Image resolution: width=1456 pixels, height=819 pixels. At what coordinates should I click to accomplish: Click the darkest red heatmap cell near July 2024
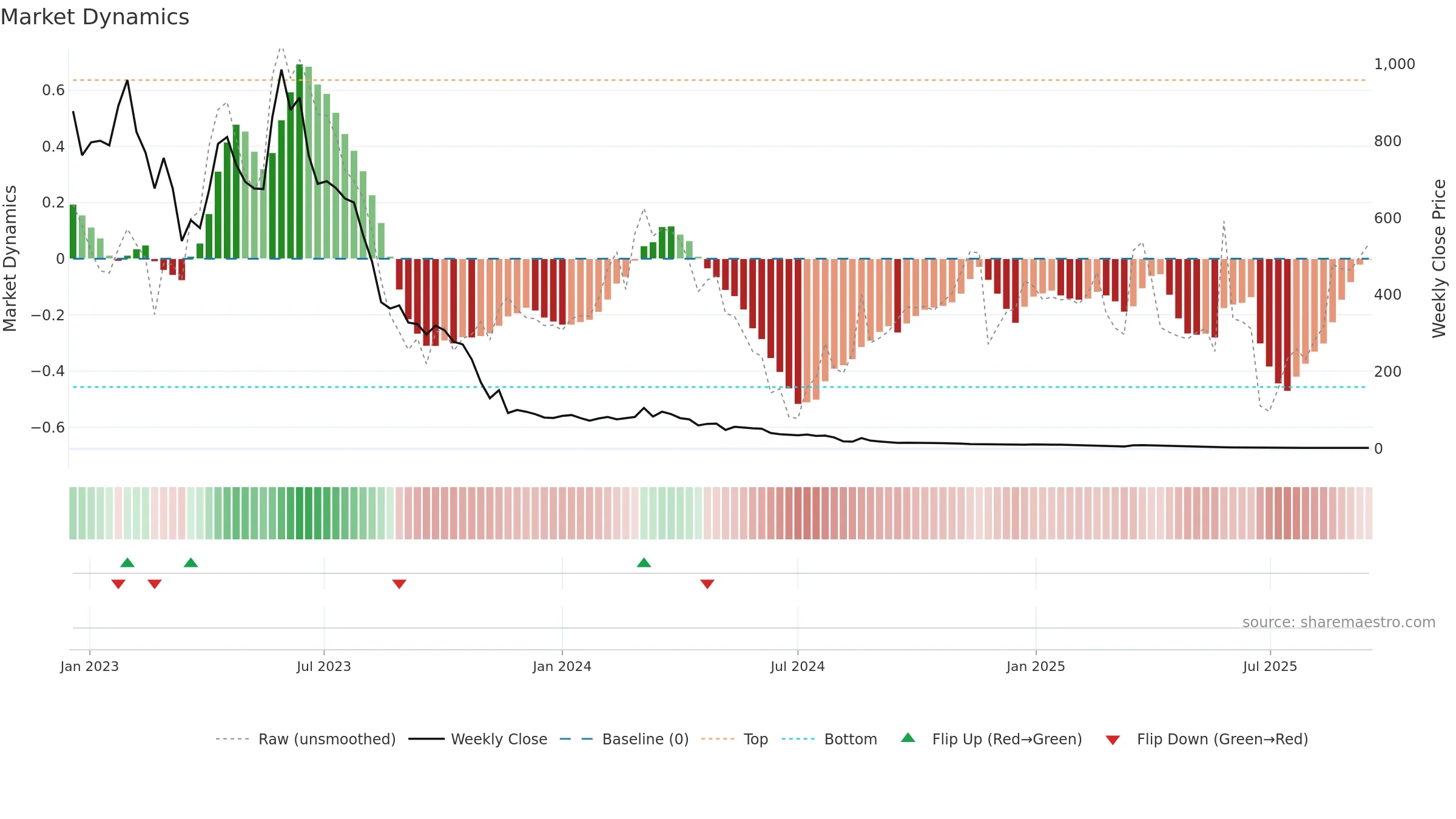[x=798, y=513]
